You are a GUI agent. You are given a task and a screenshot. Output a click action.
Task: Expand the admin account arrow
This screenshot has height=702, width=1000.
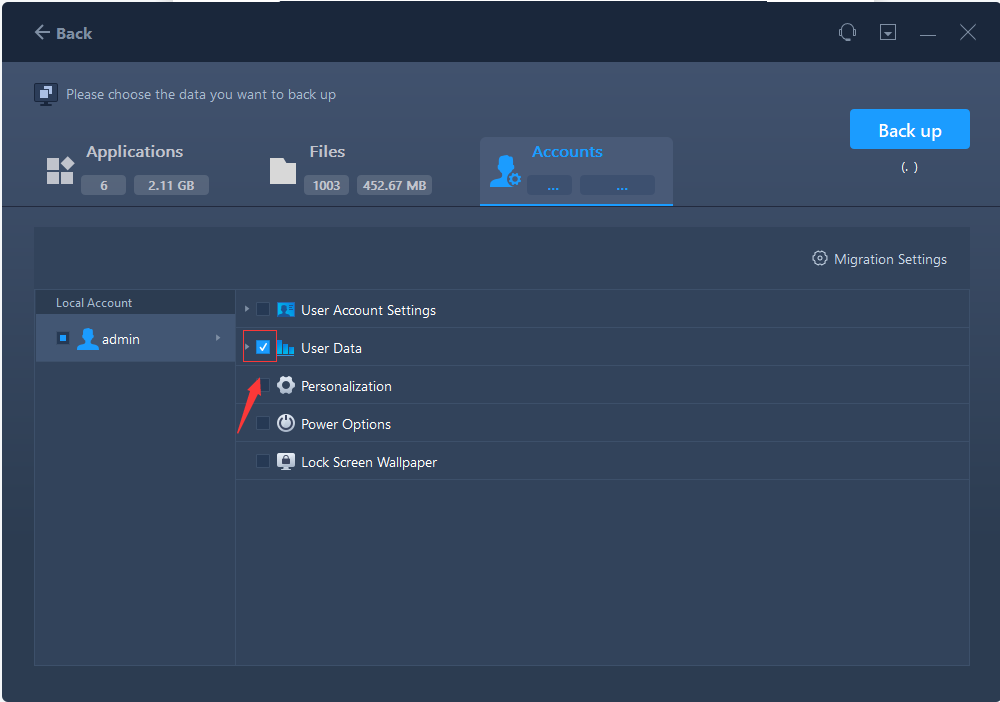click(x=218, y=339)
